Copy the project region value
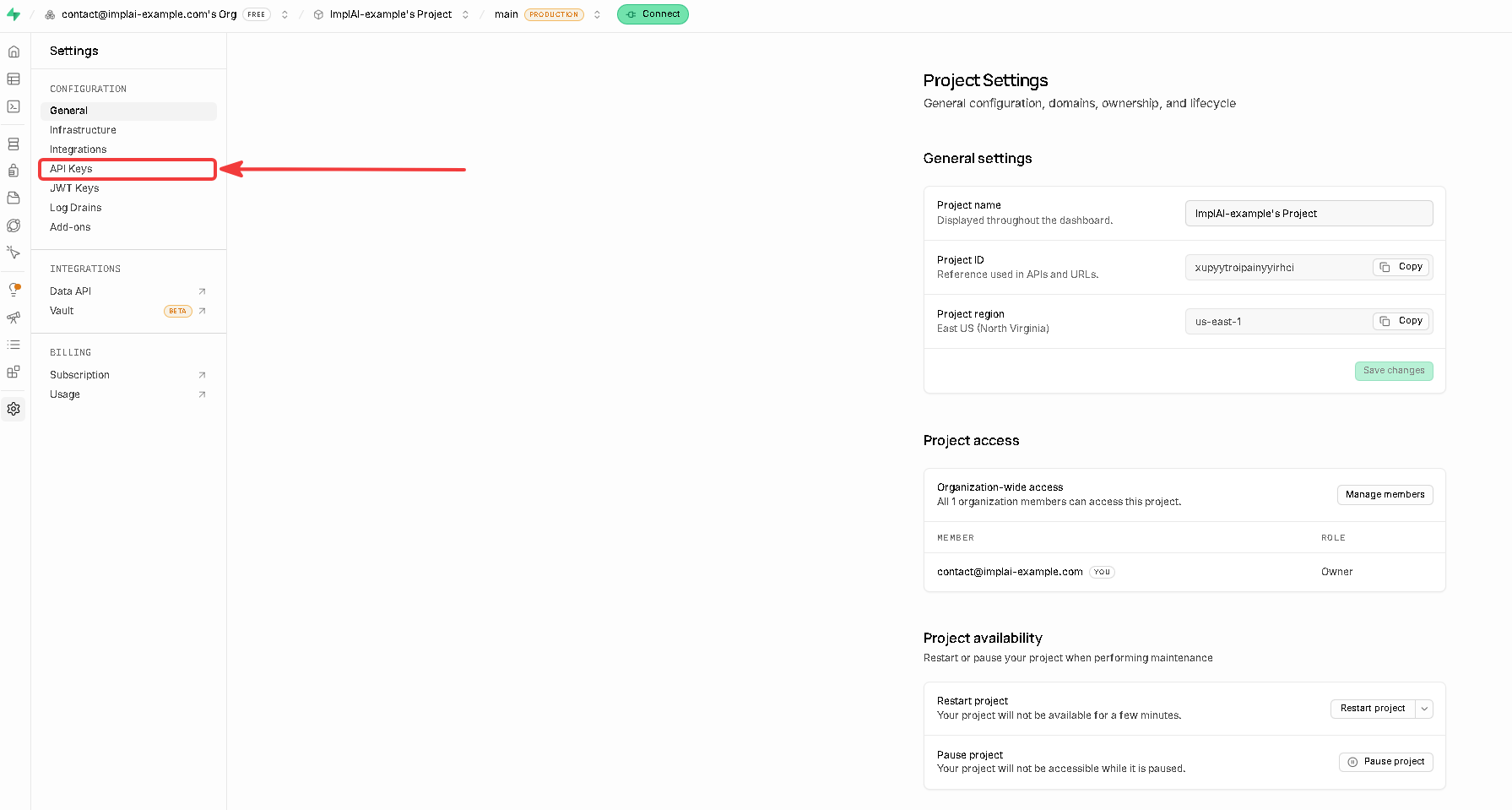1512x810 pixels. pos(1401,321)
